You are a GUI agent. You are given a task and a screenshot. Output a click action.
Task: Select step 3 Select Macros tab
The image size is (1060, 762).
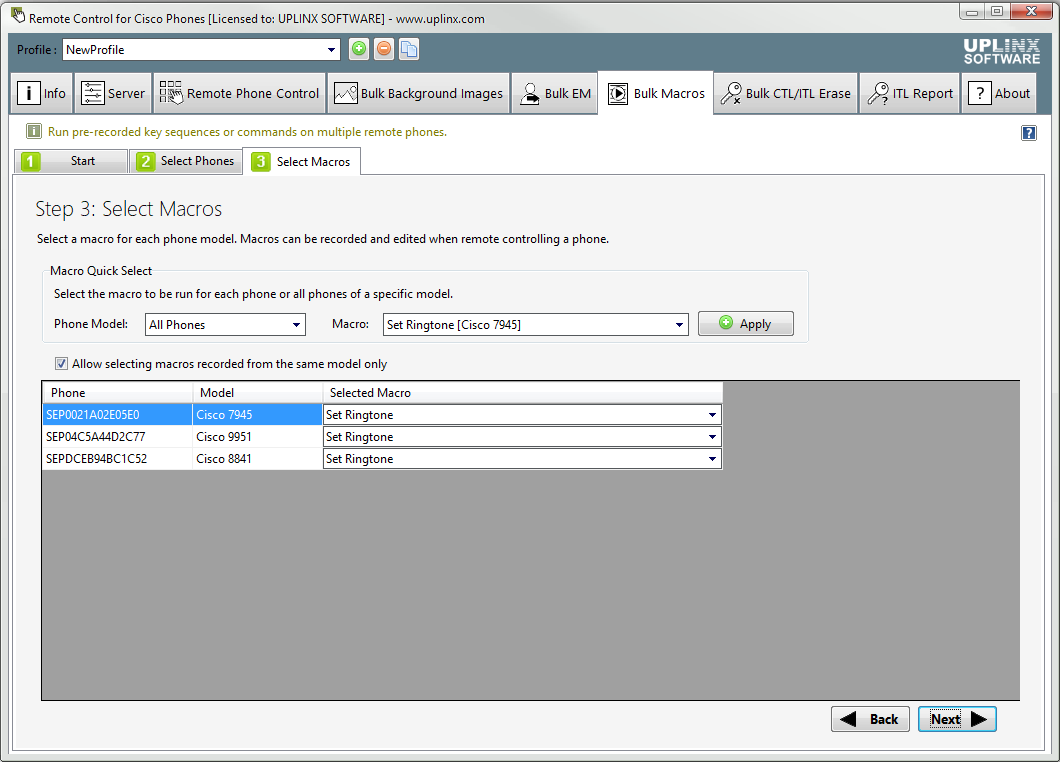tap(302, 162)
